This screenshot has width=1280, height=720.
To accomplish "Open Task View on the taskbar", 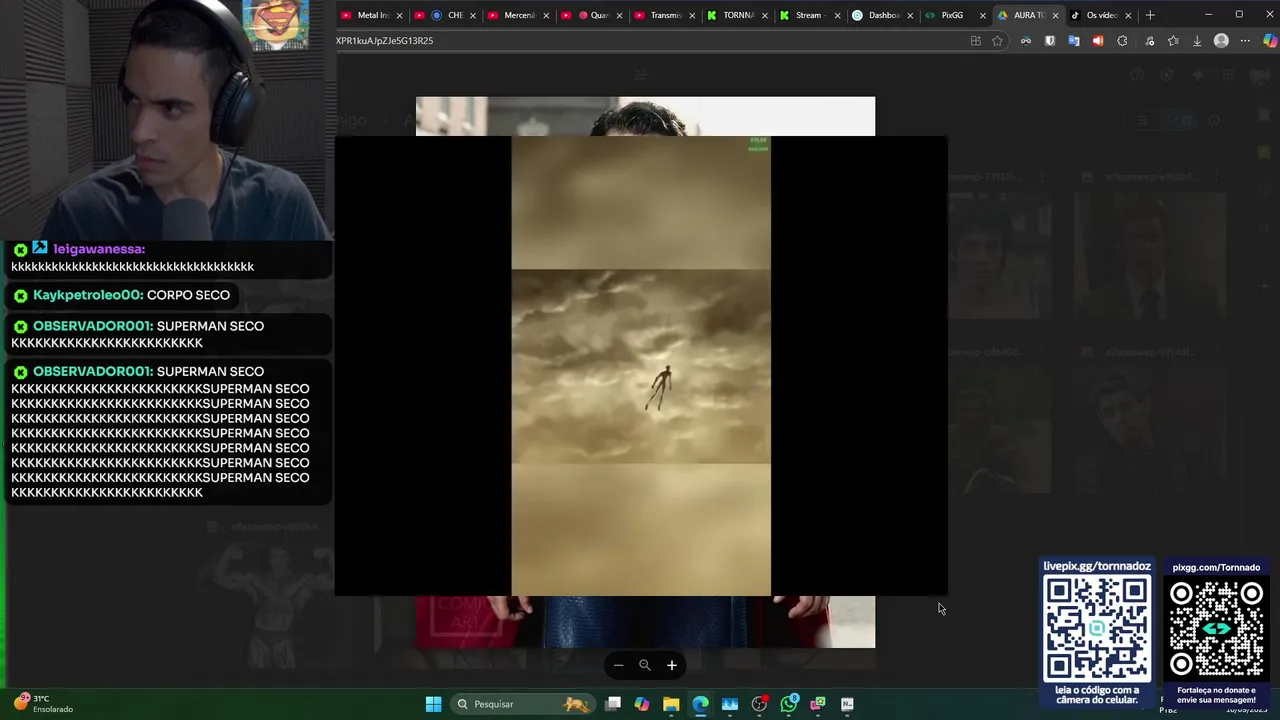I will (x=613, y=704).
